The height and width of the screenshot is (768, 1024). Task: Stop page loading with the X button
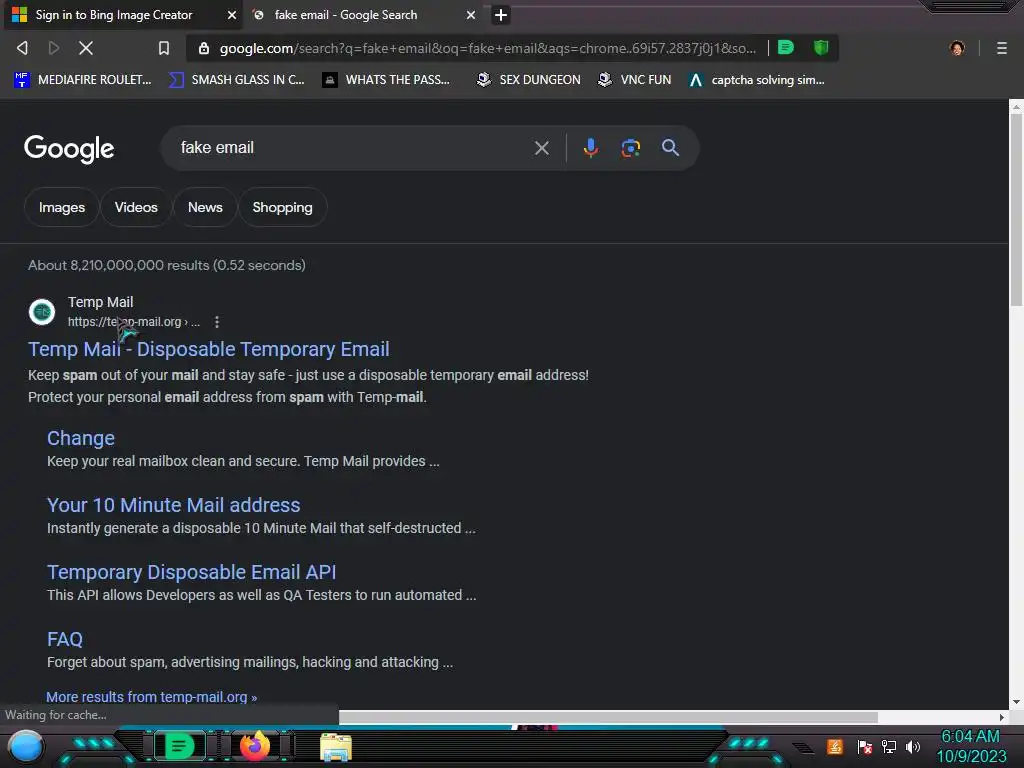point(86,48)
